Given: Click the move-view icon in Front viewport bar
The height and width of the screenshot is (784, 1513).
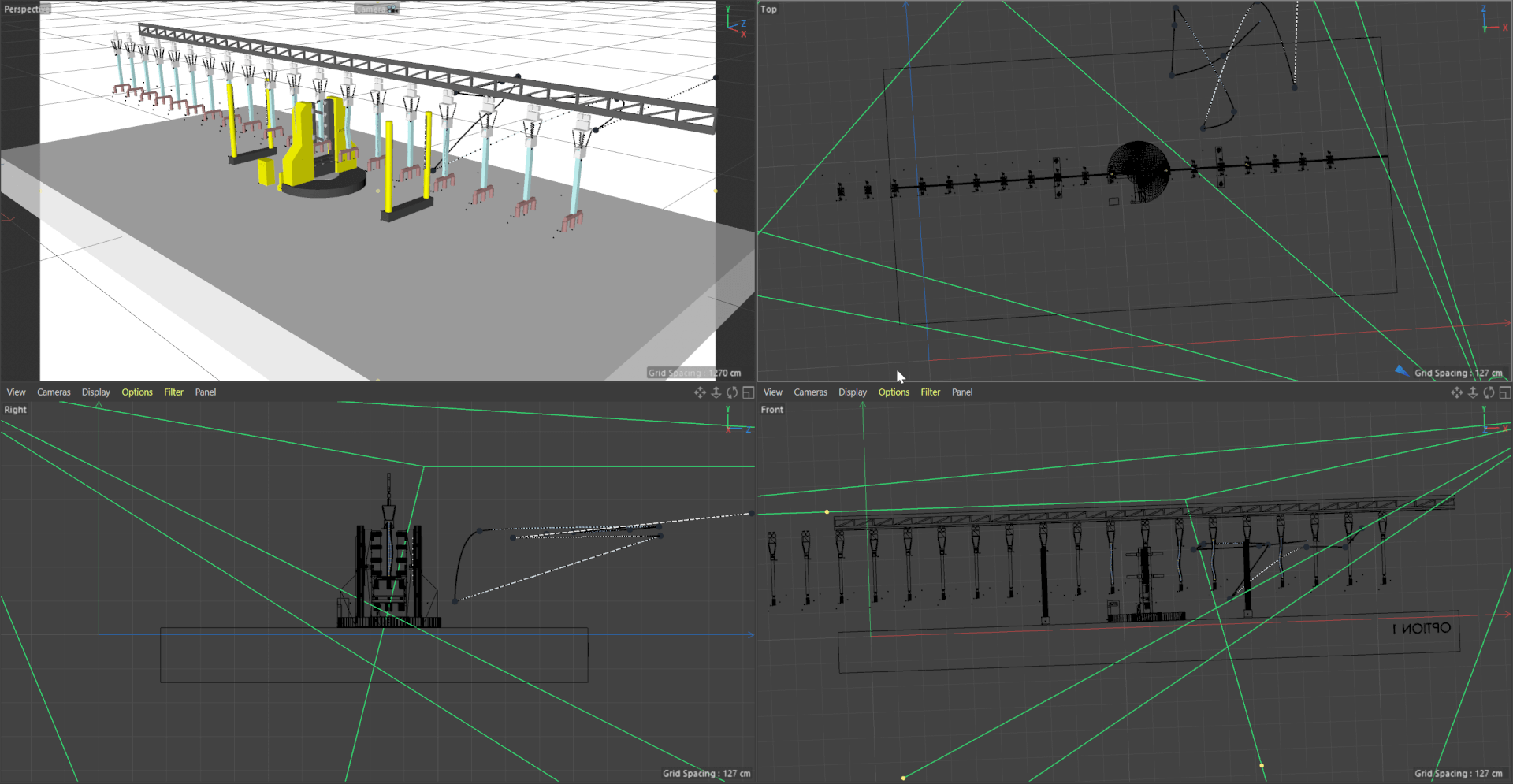Looking at the screenshot, I should tap(1456, 392).
